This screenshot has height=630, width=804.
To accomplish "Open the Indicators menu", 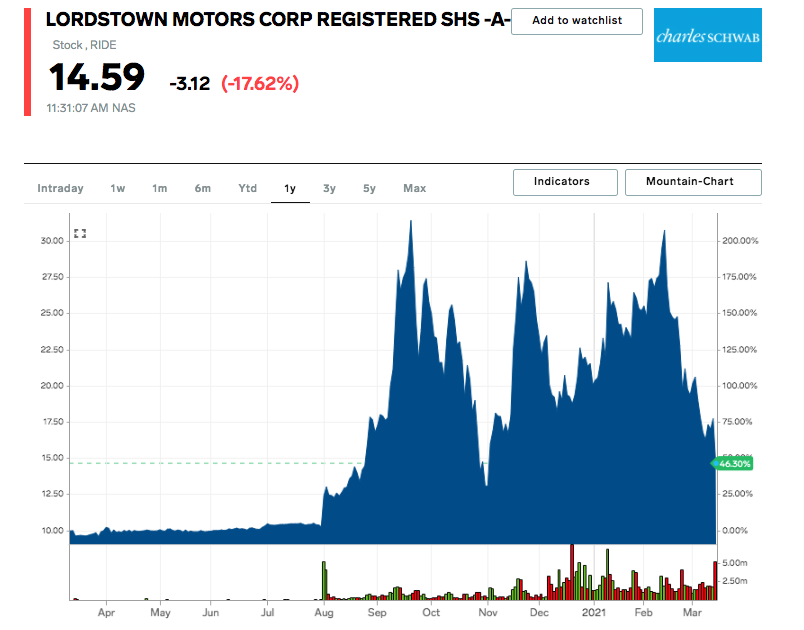I will click(565, 182).
